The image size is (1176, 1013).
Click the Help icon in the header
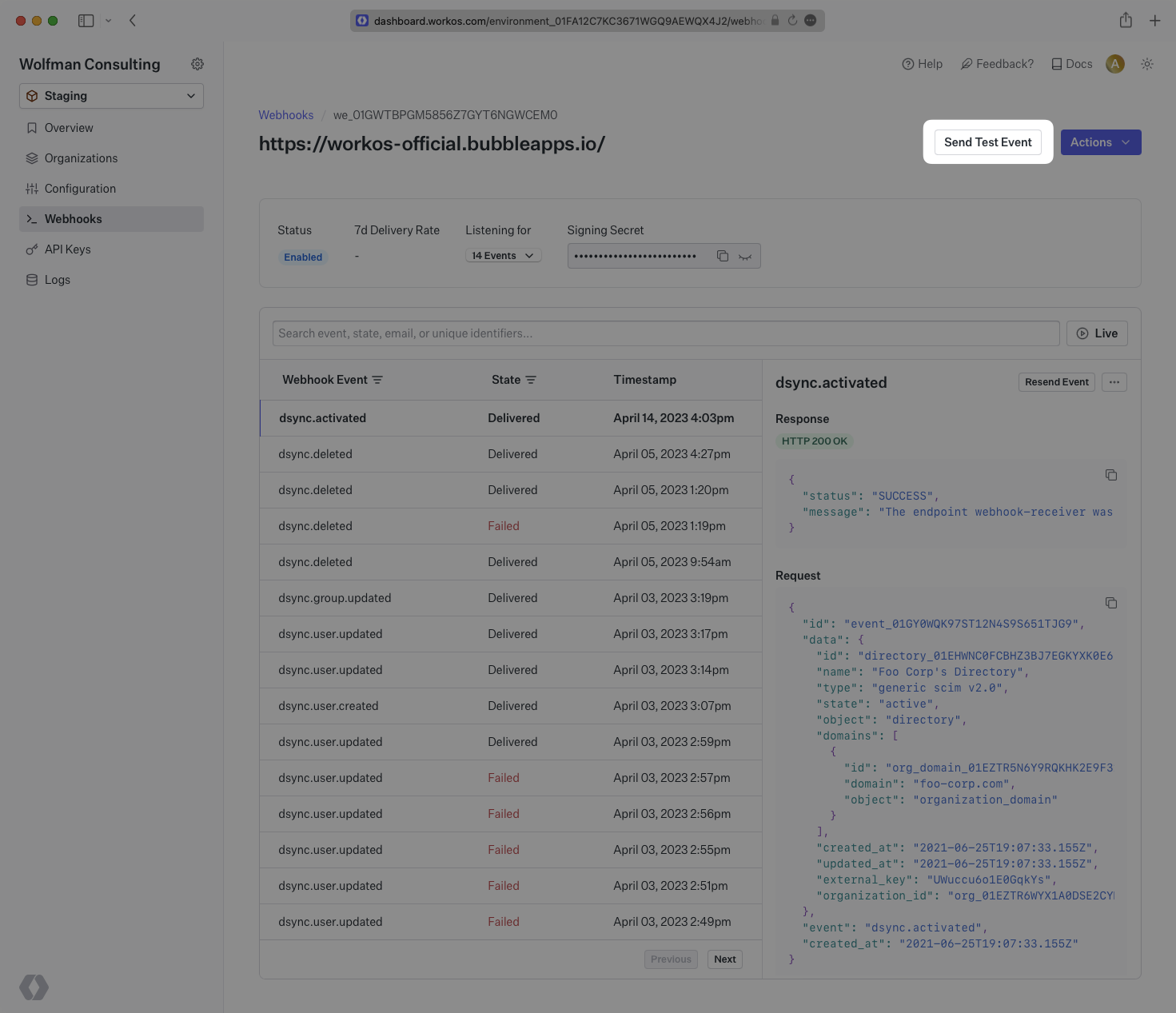coord(922,64)
